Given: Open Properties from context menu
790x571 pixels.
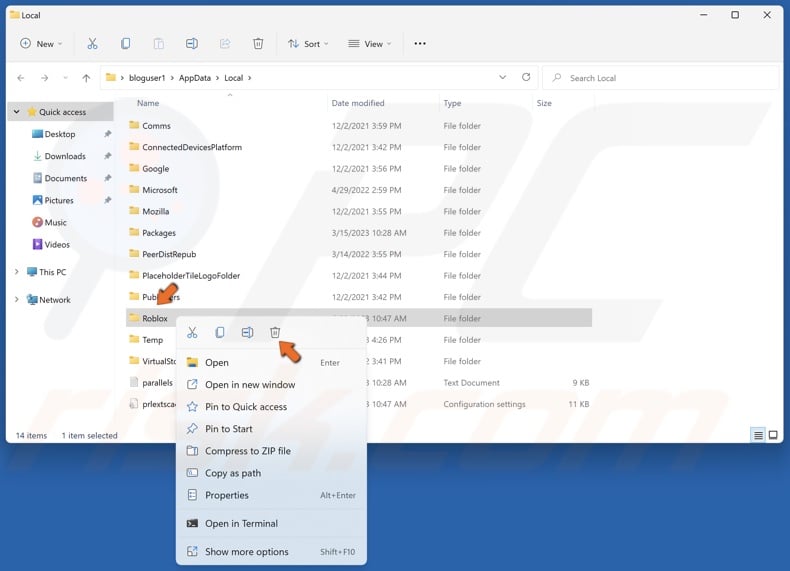Looking at the screenshot, I should [271, 495].
